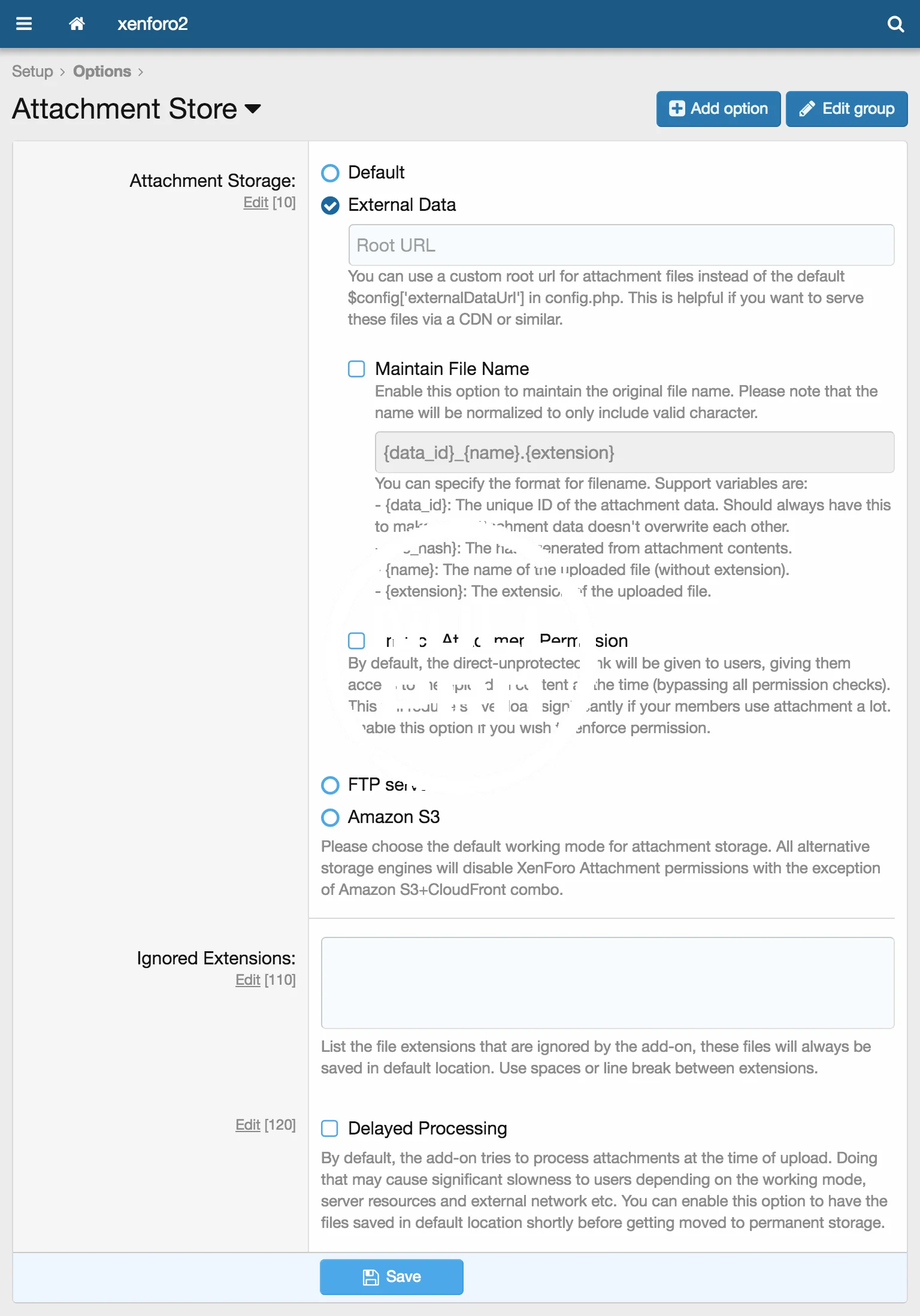Screen dimensions: 920x1316
Task: Click the floppy disk Save icon
Action: 371,1277
